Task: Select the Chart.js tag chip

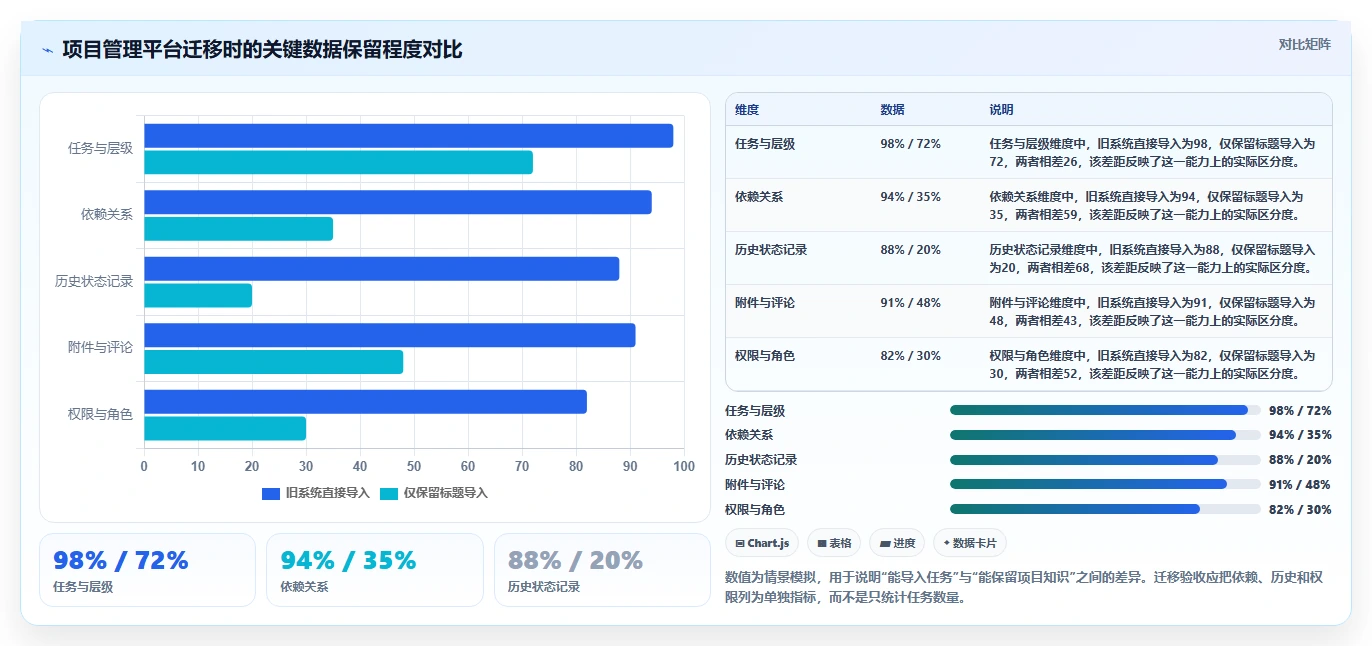Action: [x=762, y=543]
